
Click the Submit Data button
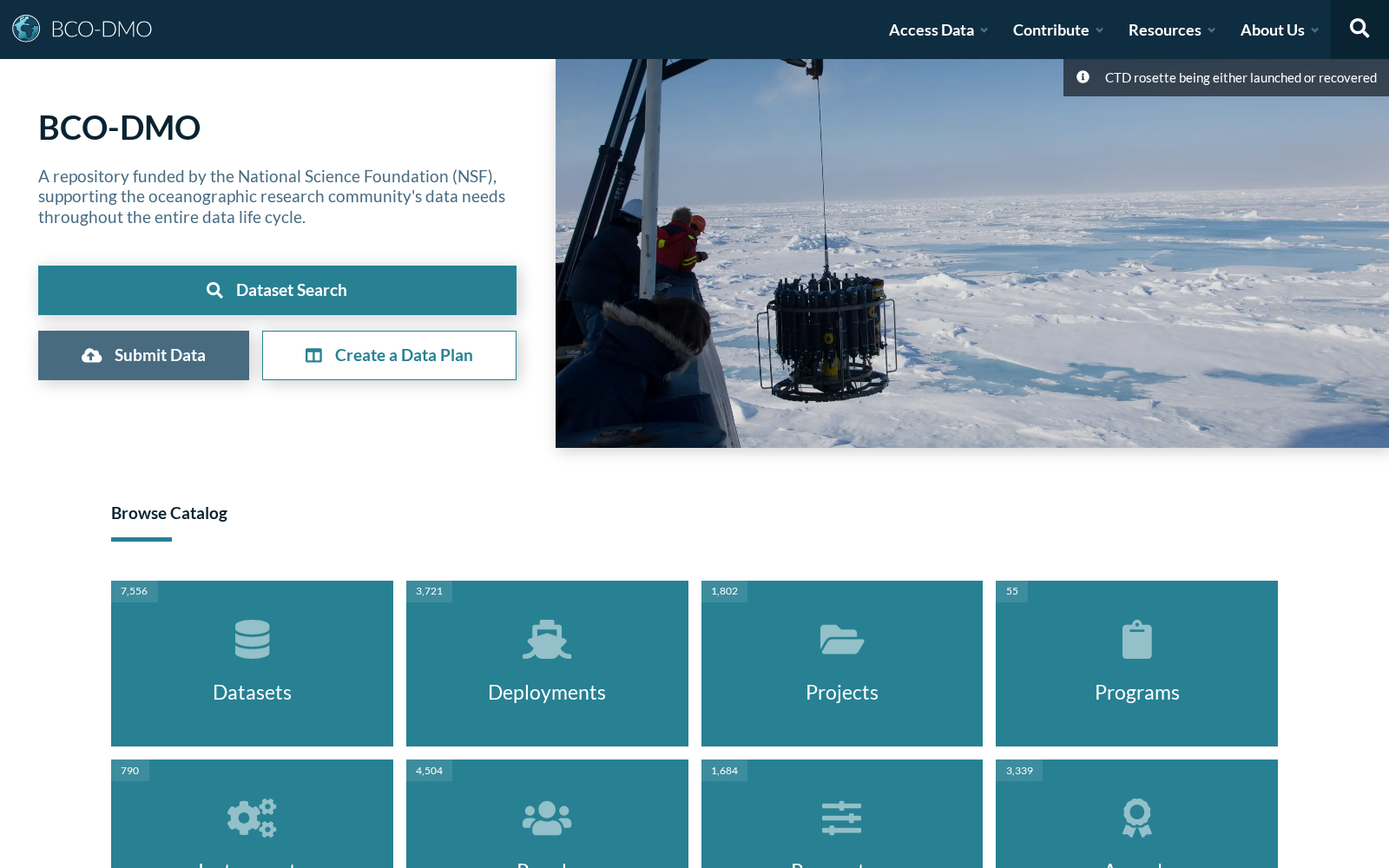[143, 355]
